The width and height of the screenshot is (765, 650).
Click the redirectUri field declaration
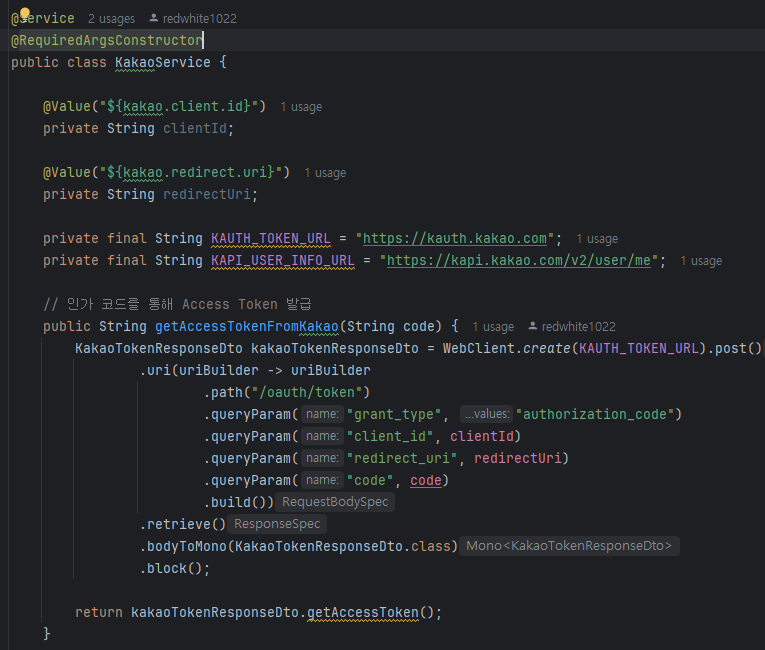coord(206,195)
